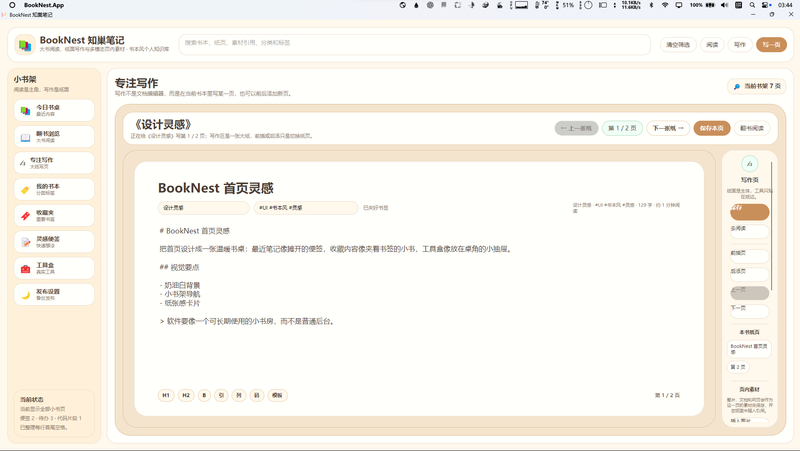Insert a quote with 引 button

[221, 395]
